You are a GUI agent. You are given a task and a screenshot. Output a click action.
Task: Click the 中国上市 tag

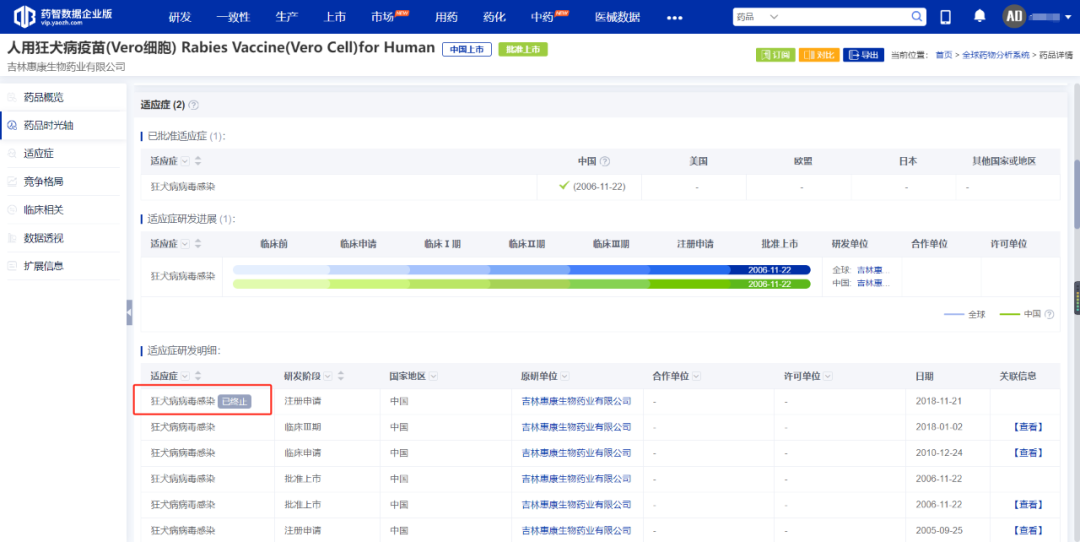click(x=467, y=50)
